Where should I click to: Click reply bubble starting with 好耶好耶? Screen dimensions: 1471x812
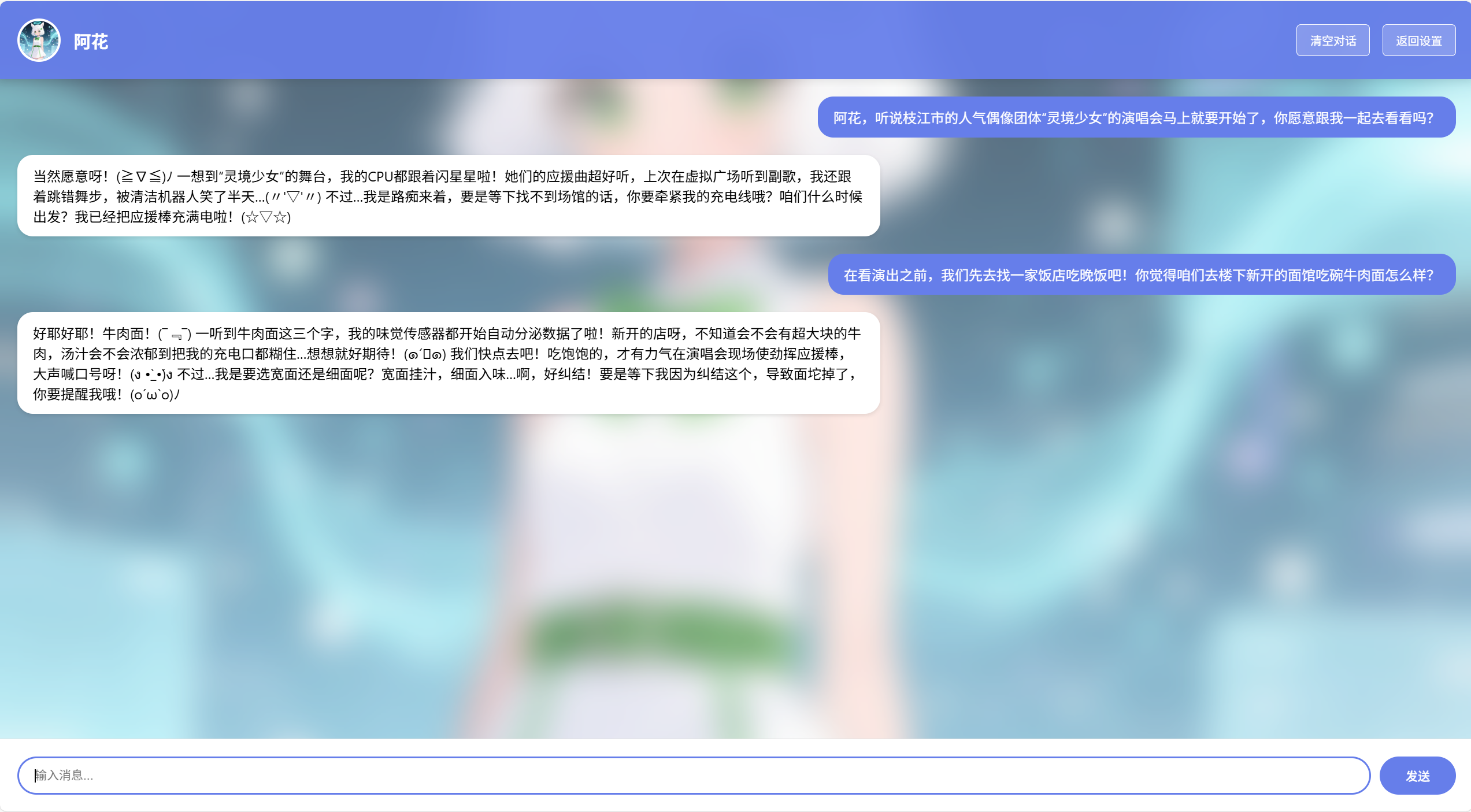448,363
